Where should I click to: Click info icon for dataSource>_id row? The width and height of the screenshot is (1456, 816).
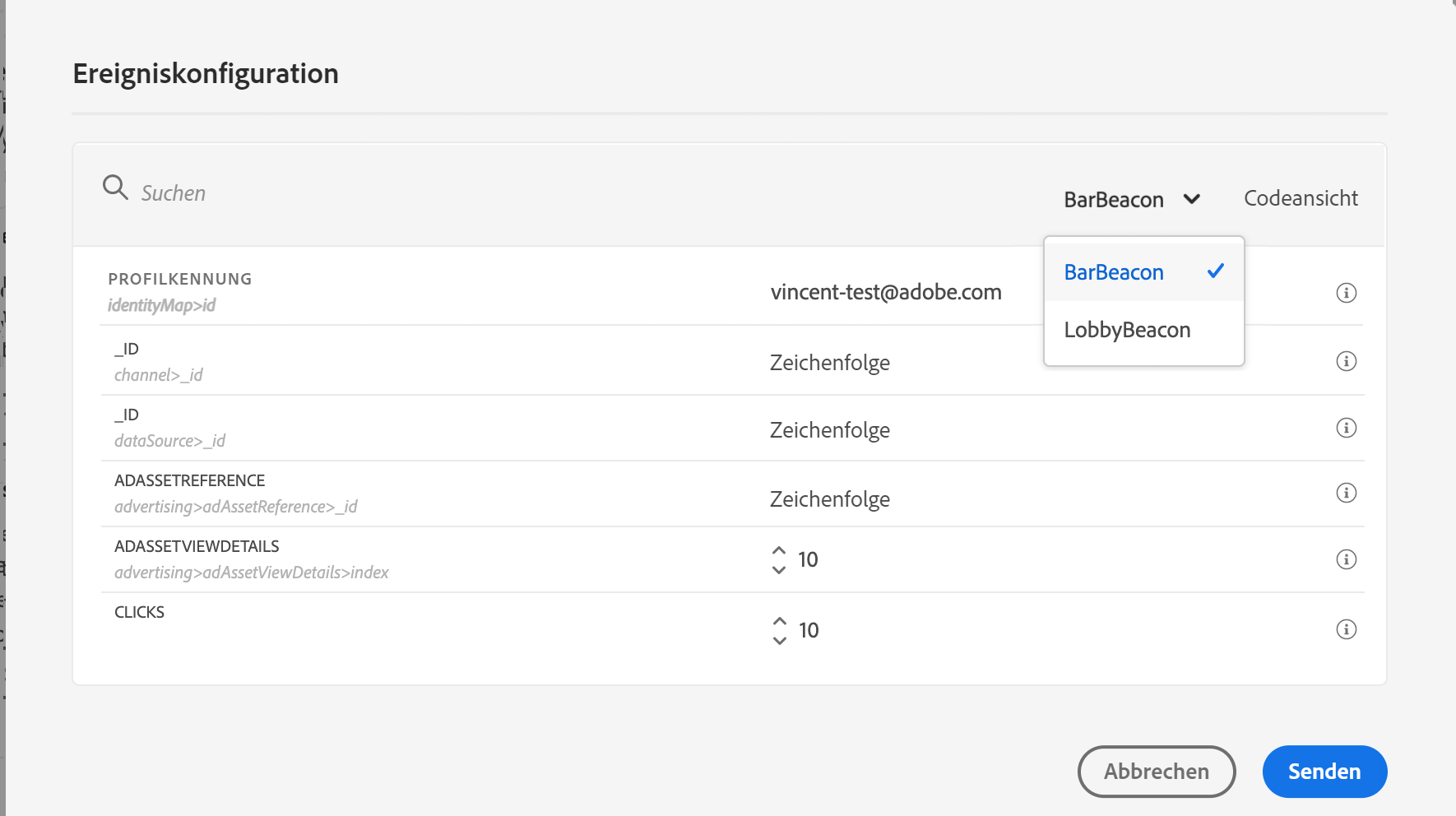tap(1346, 428)
